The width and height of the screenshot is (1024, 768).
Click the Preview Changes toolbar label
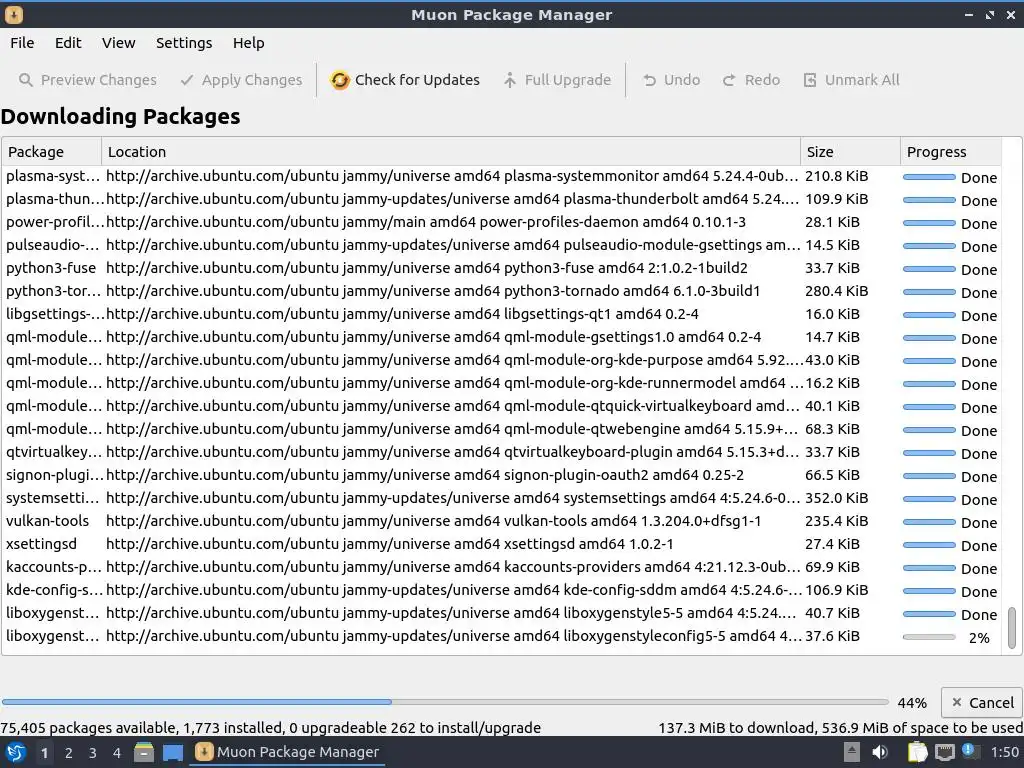(x=99, y=80)
